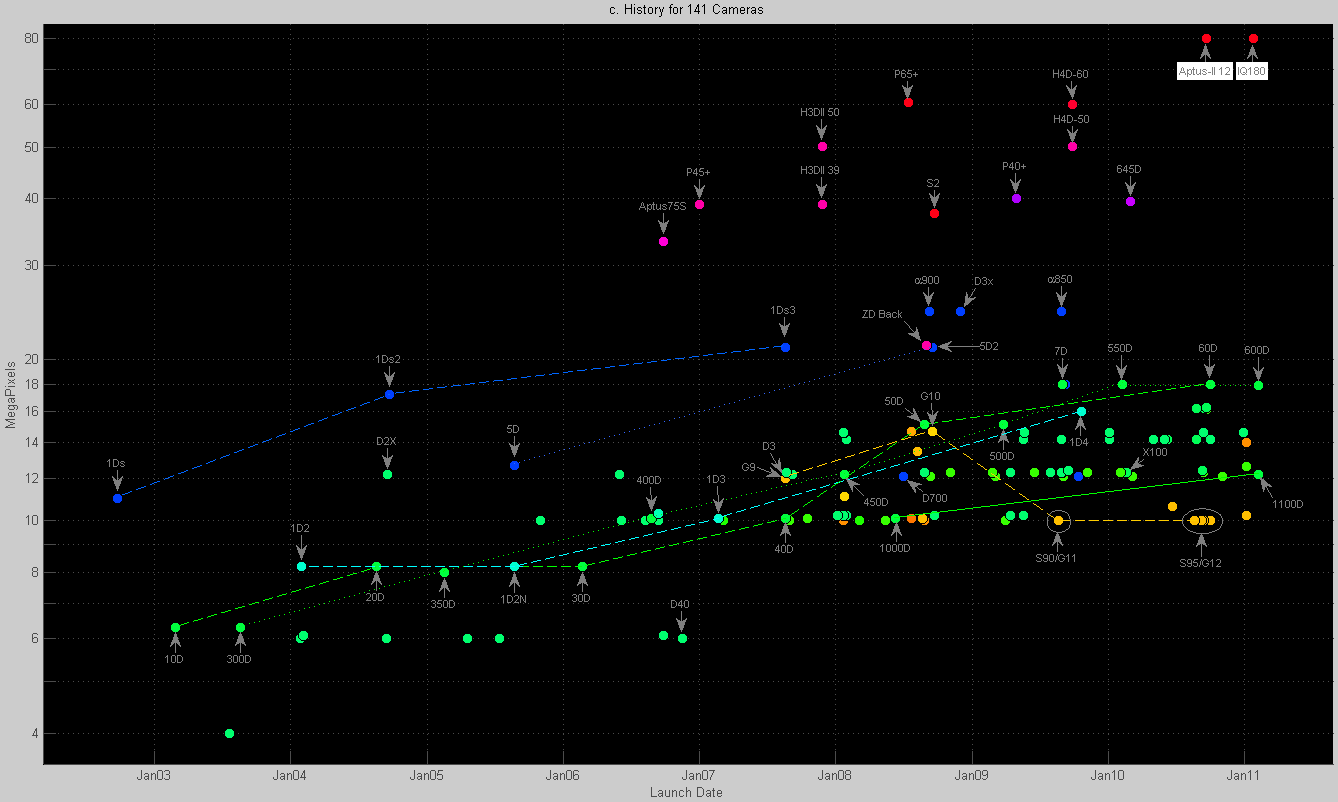The image size is (1338, 802).
Task: Click the green 10D data point
Action: click(x=175, y=627)
